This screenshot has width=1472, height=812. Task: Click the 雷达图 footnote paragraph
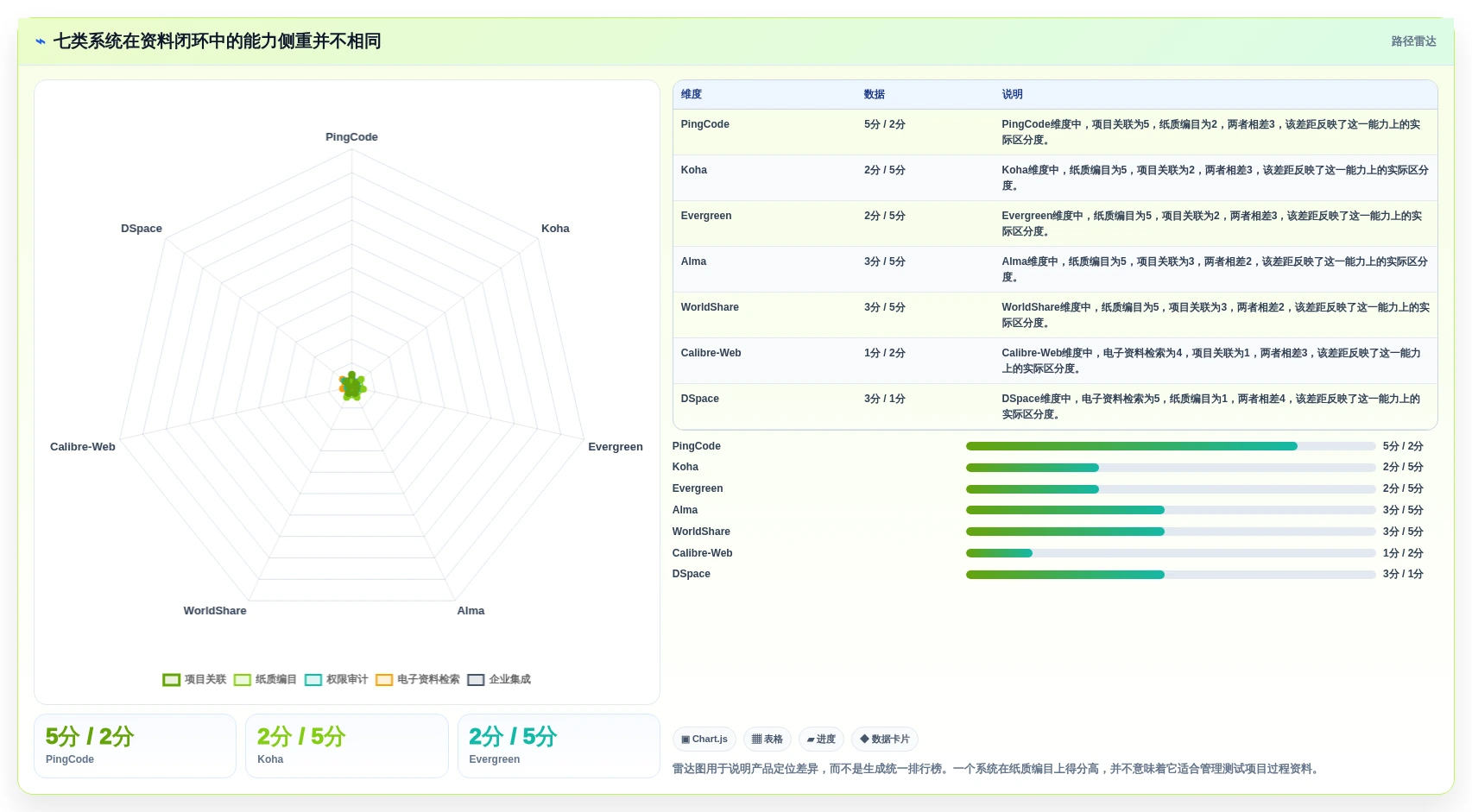pyautogui.click(x=997, y=769)
